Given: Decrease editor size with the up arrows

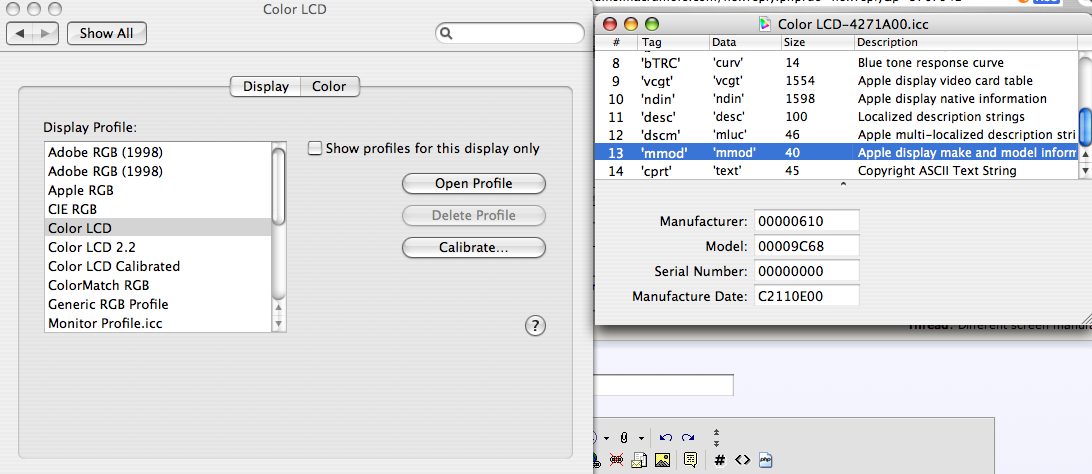Looking at the screenshot, I should tap(717, 432).
